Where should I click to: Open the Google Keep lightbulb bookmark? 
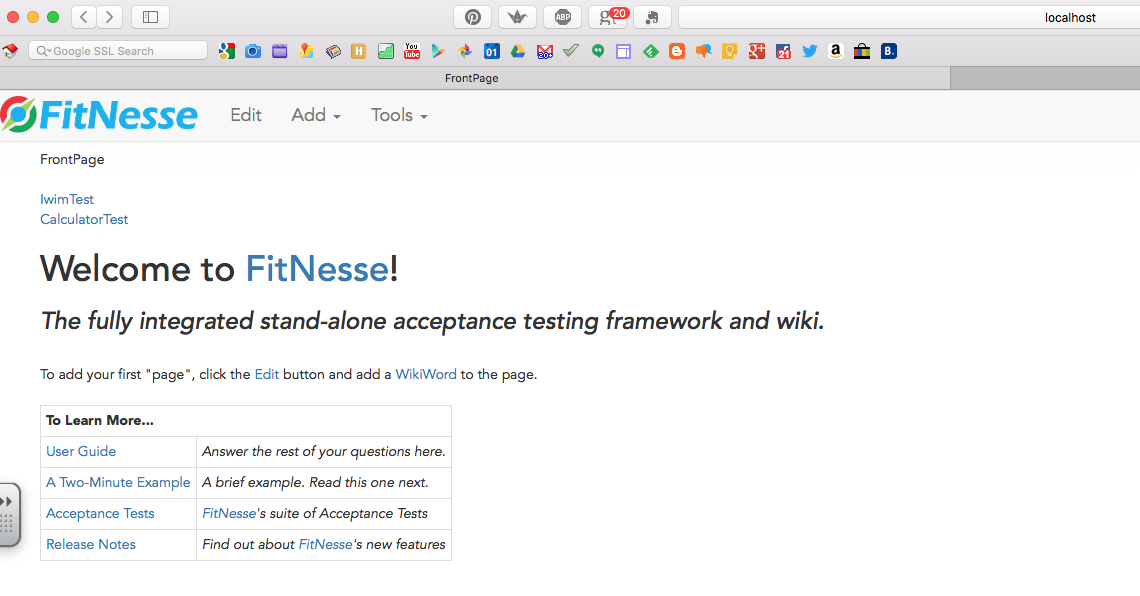[729, 51]
